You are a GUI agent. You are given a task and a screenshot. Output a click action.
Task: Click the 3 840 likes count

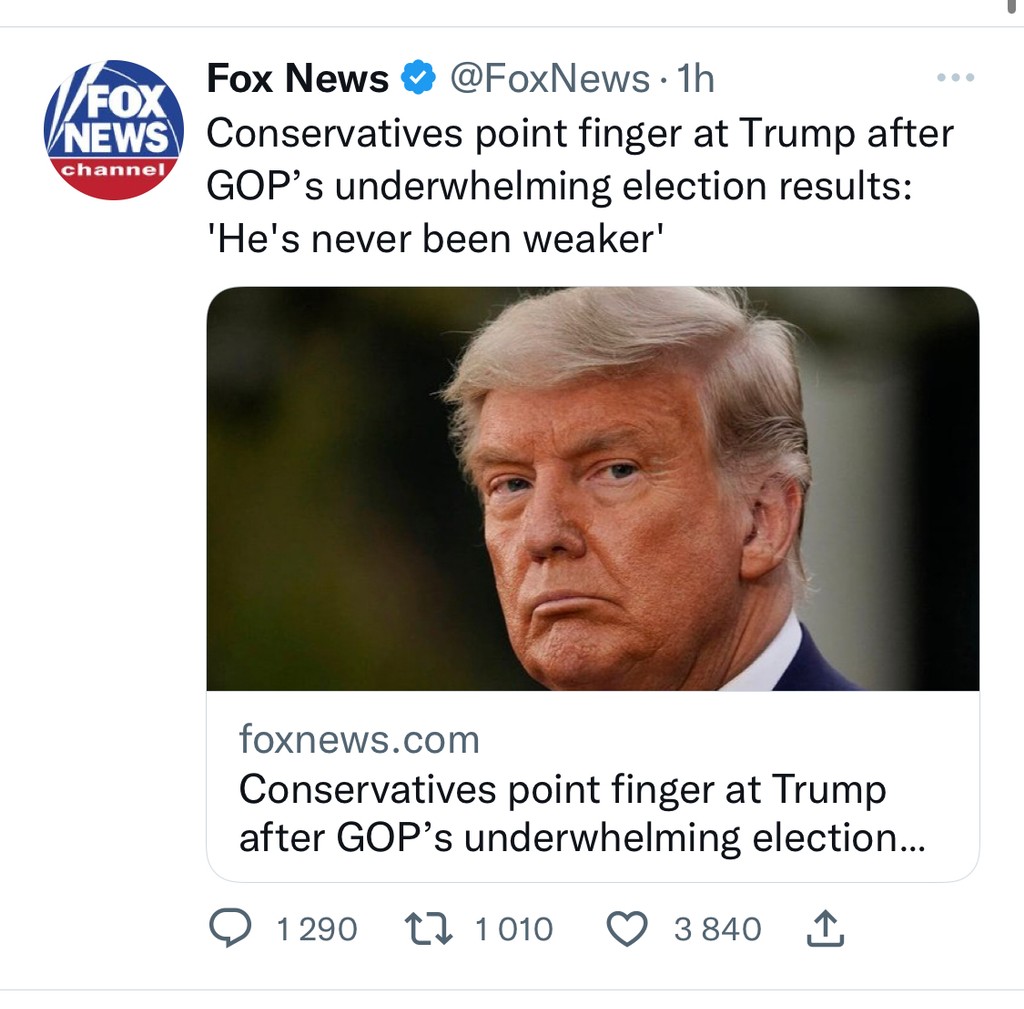pos(717,929)
